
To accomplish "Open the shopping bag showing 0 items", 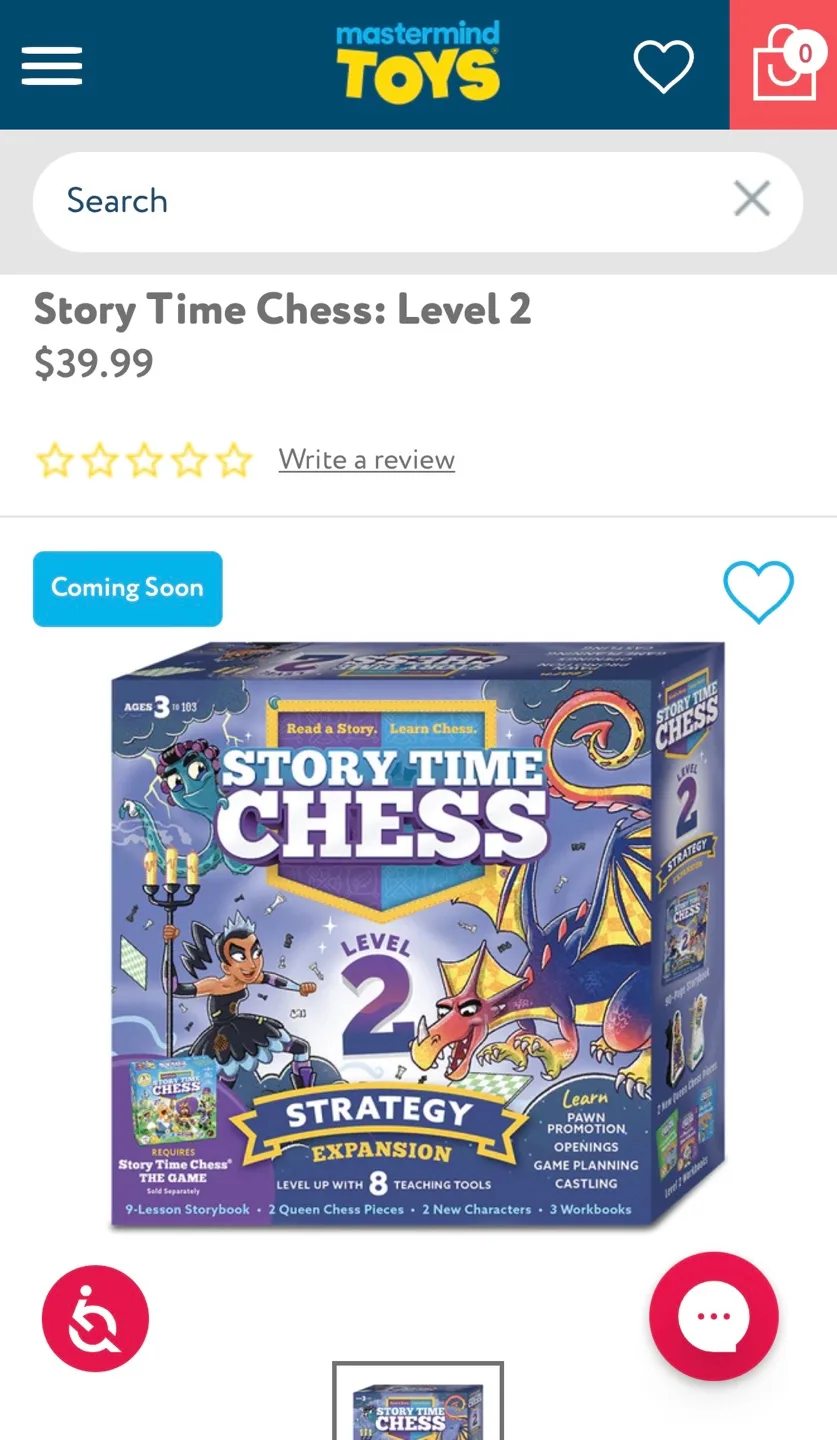I will coord(786,65).
